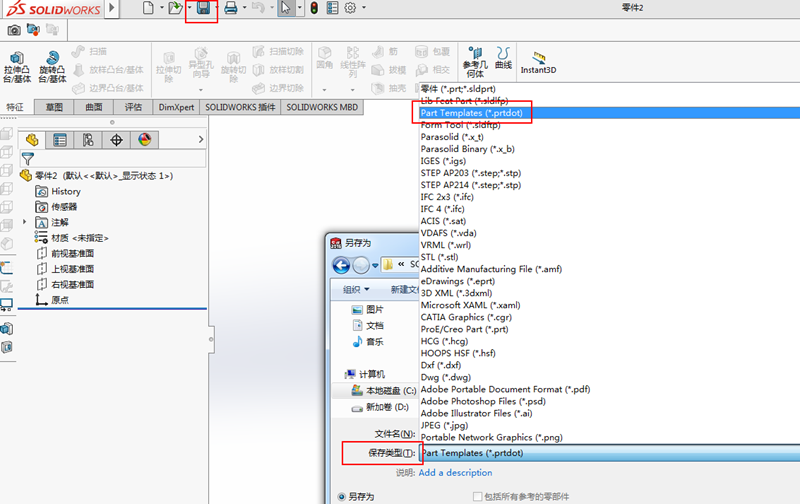800x504 pixels.
Task: Switch to SOLIDWORKS 插件 tab
Action: click(x=240, y=107)
